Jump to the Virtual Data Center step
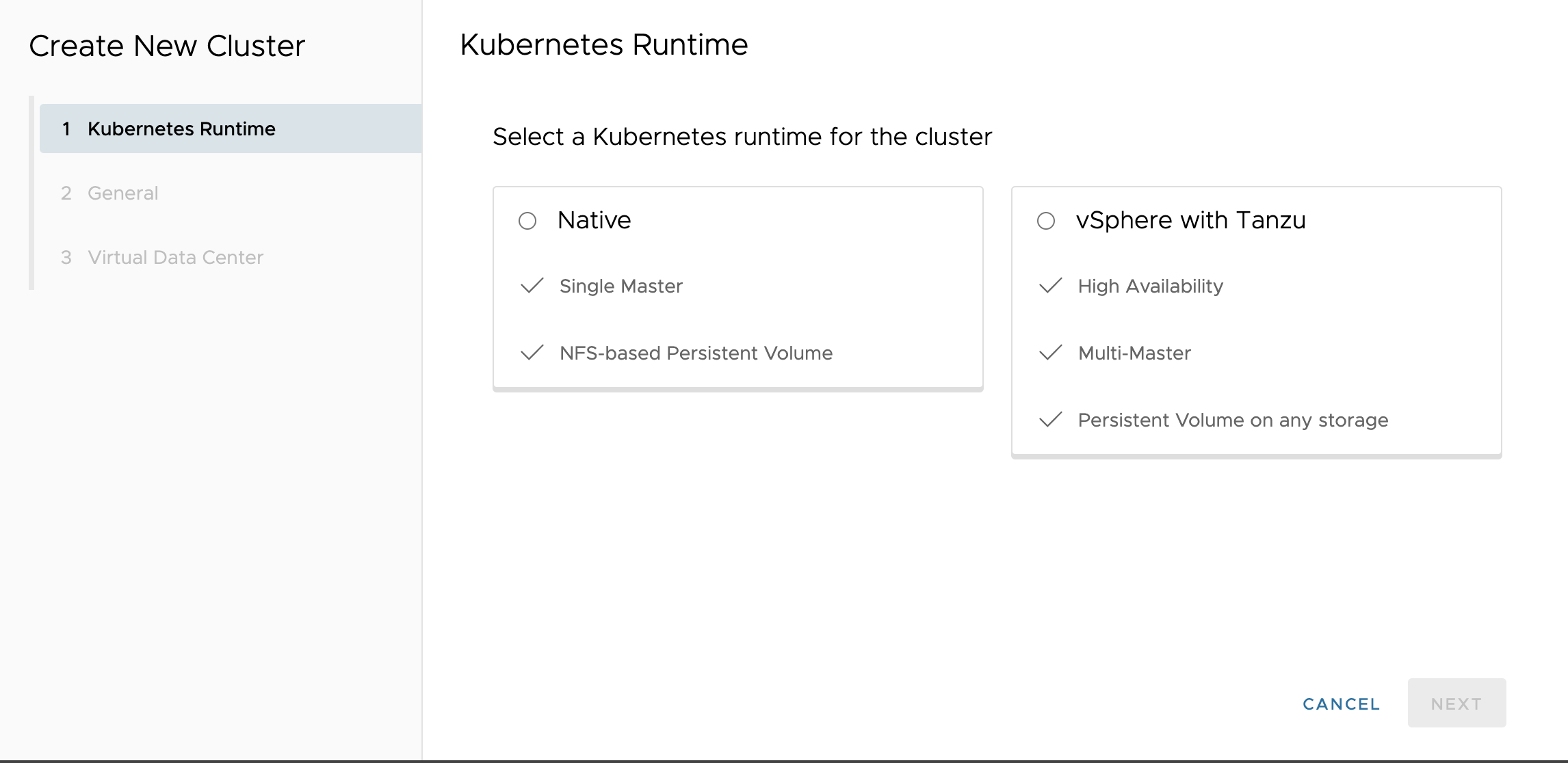 coord(175,257)
